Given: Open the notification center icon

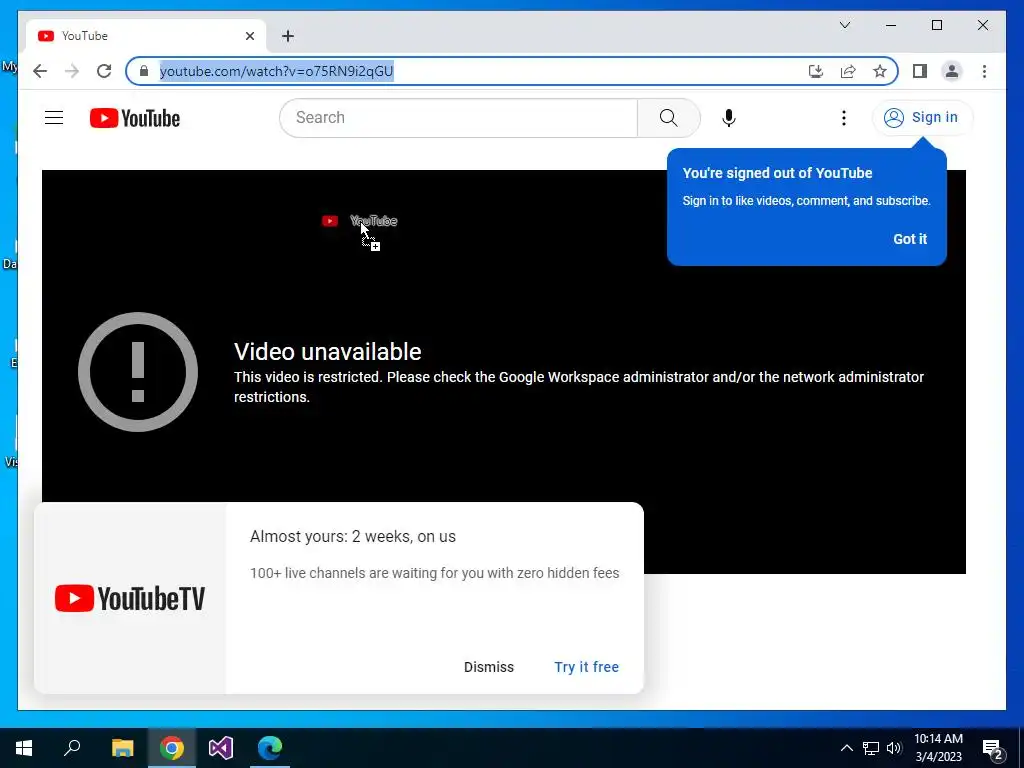Looking at the screenshot, I should tap(993, 748).
